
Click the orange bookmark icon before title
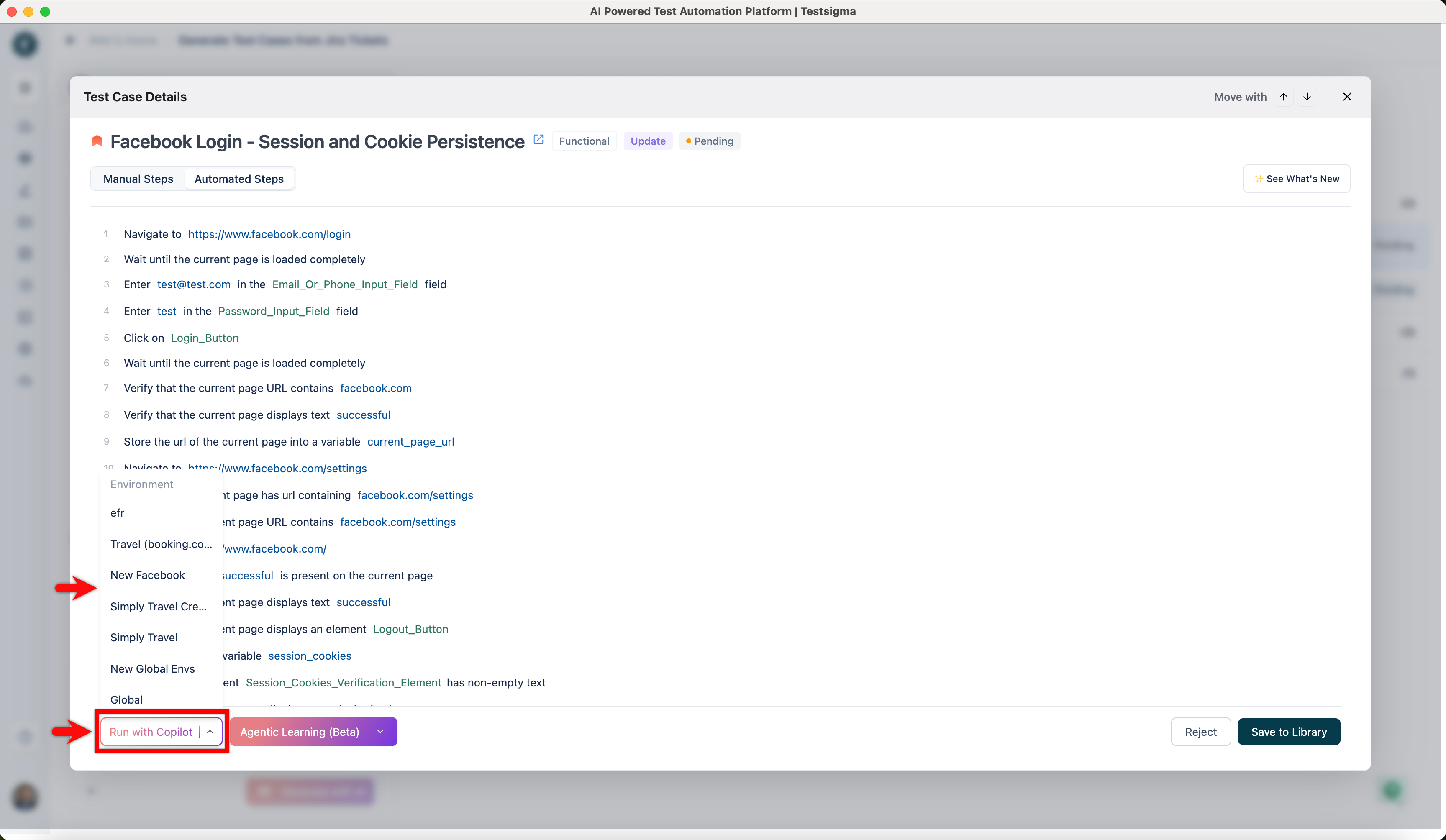[x=97, y=141]
